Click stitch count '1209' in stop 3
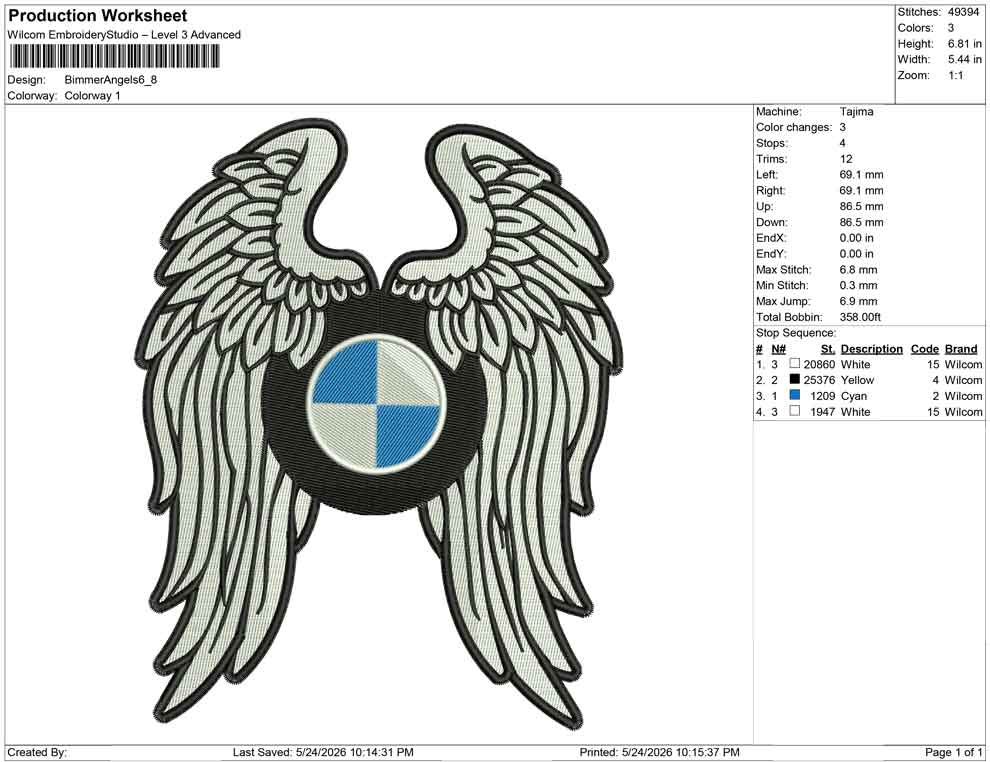This screenshot has height=762, width=990. 822,396
